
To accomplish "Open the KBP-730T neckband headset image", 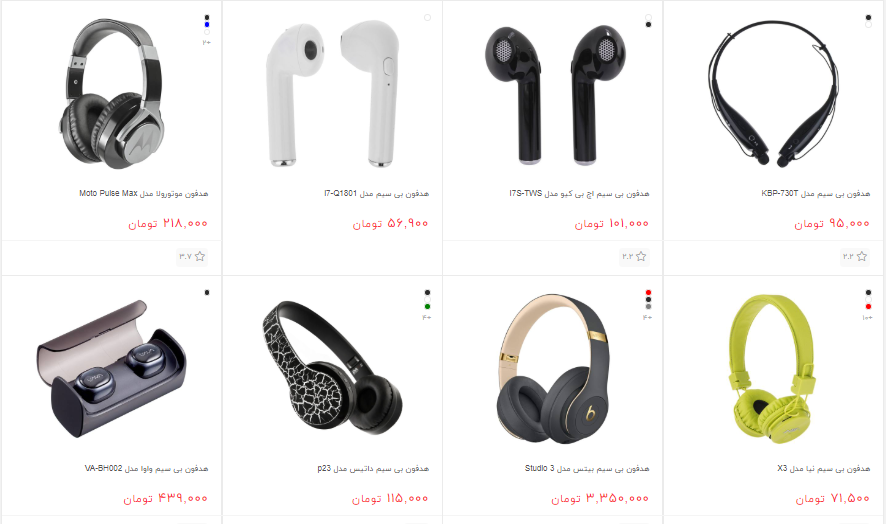I will 774,93.
